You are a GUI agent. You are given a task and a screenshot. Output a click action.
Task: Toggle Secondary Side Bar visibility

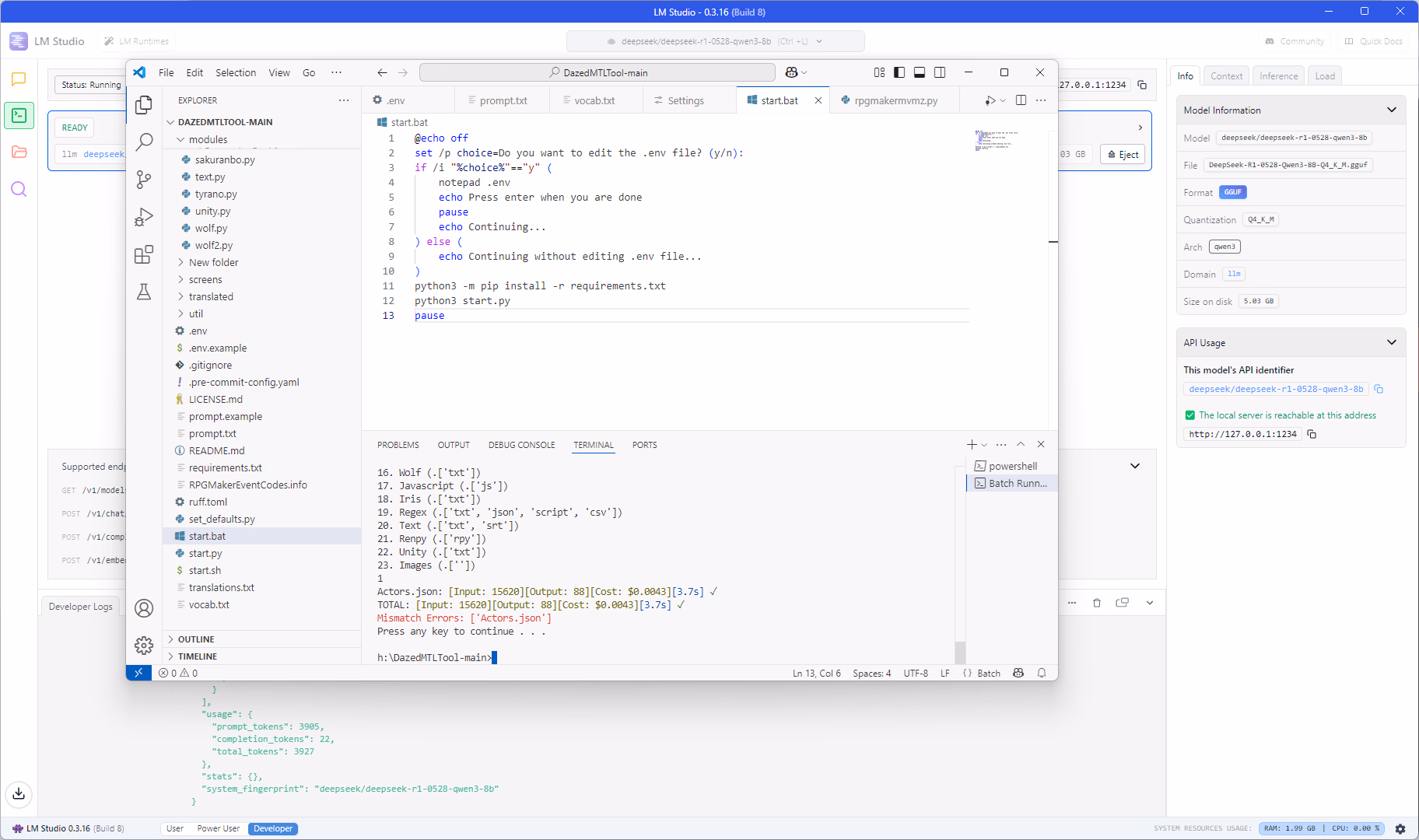[x=940, y=72]
